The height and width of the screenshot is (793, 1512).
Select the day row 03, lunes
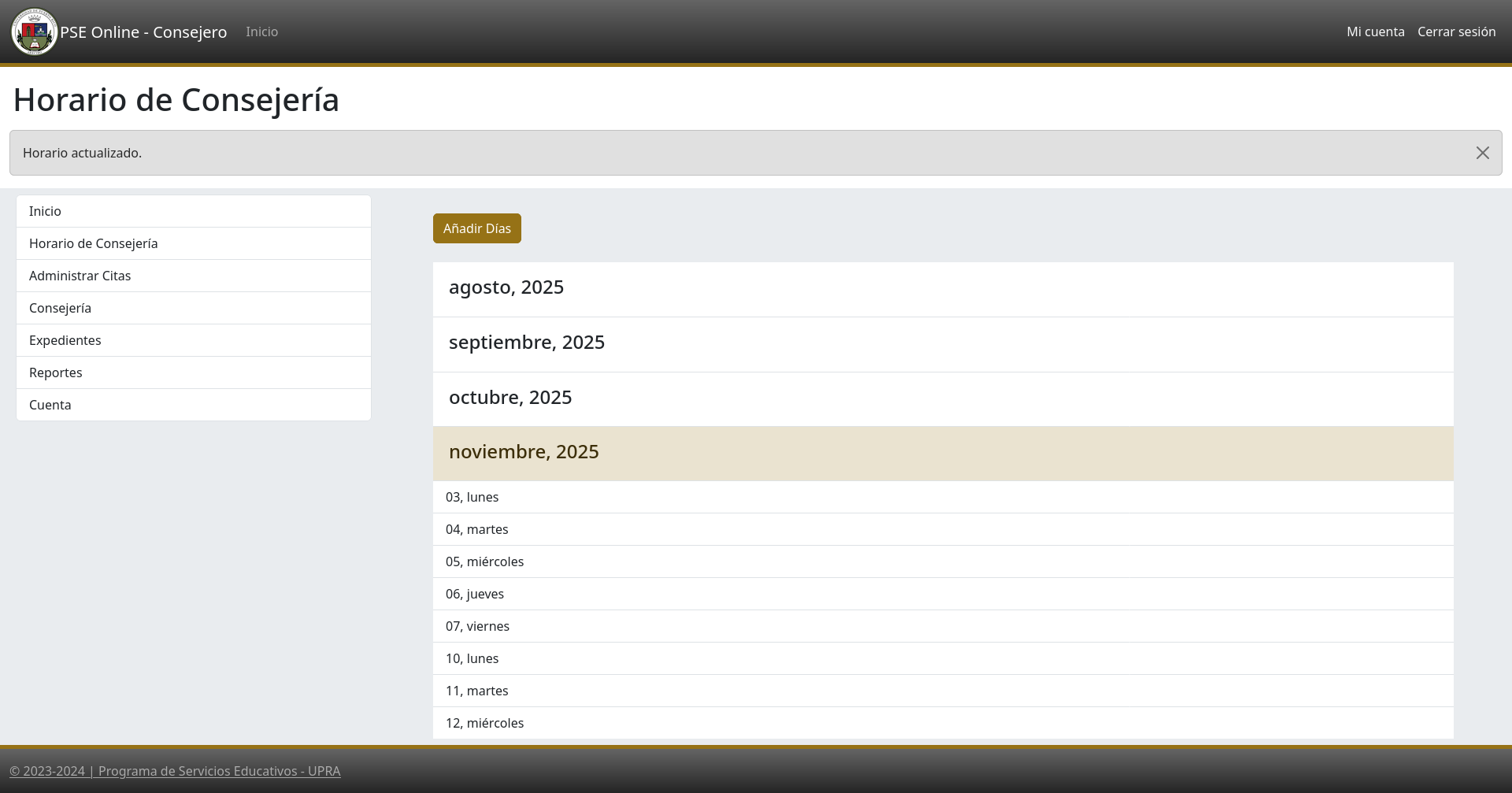[x=943, y=497]
